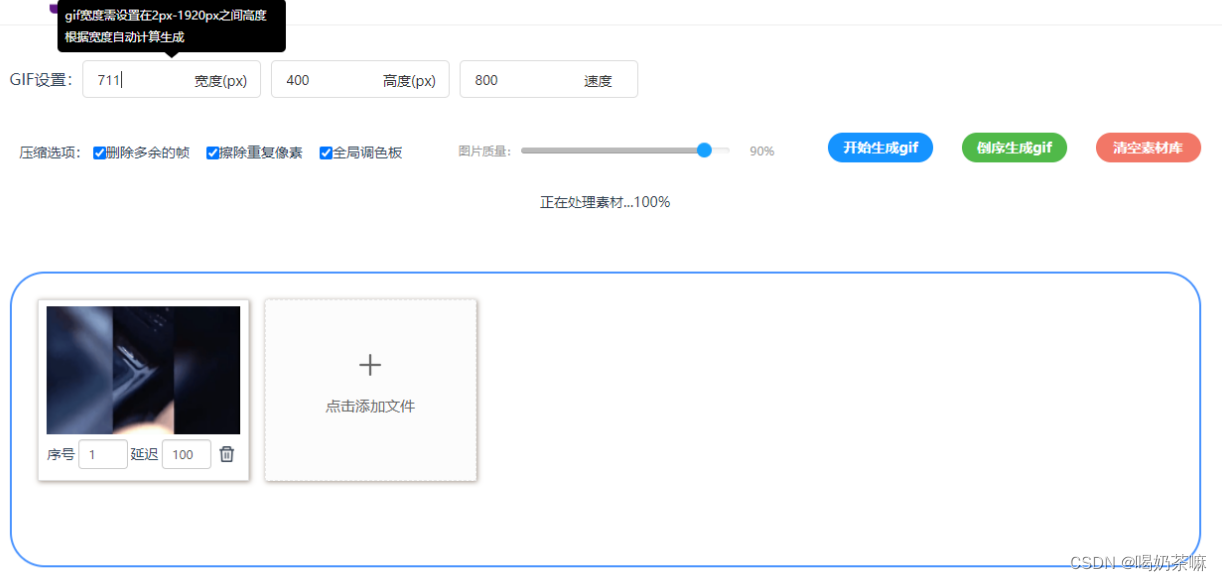Click the 序号 input field with value 1
The height and width of the screenshot is (581, 1222).
(103, 454)
